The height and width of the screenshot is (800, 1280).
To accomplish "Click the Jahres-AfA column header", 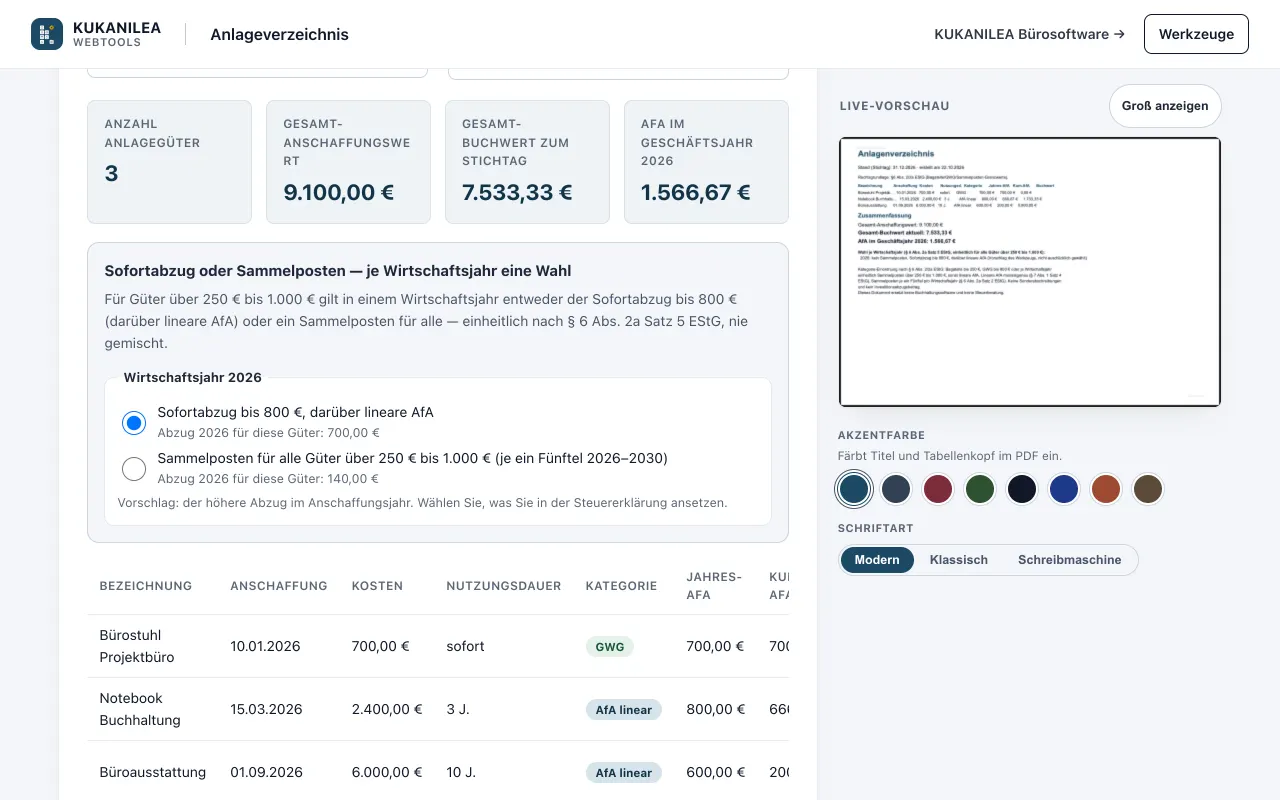I will point(714,586).
